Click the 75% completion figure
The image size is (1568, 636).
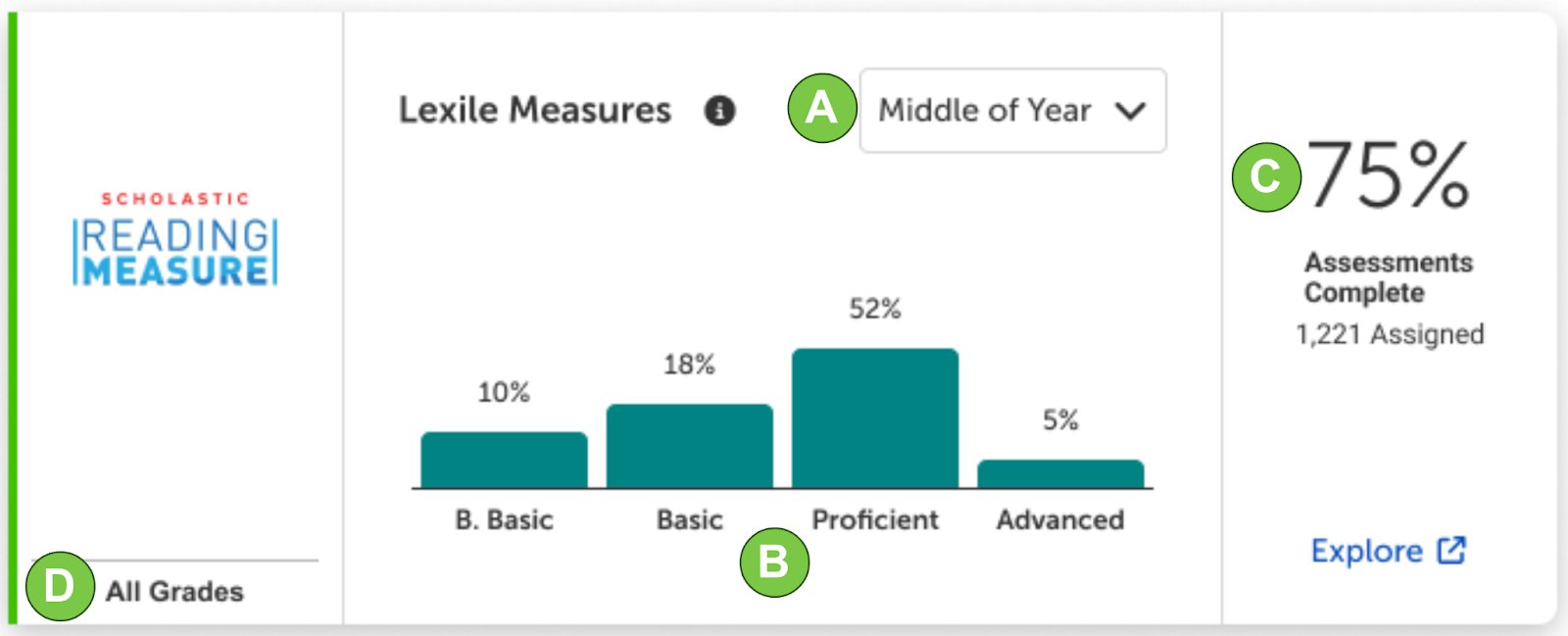[x=1389, y=175]
